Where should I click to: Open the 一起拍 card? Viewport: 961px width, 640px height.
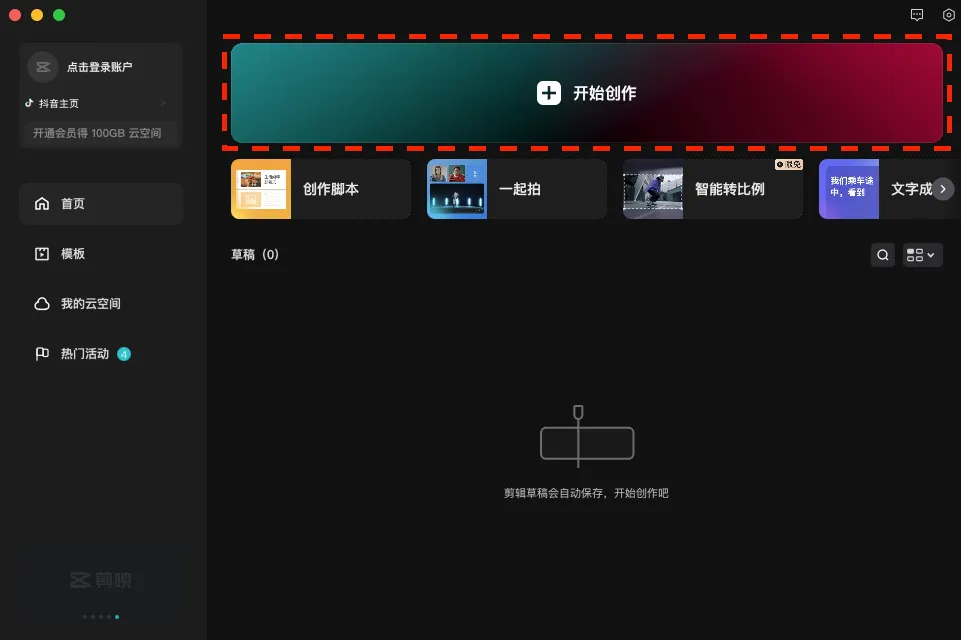tap(517, 189)
